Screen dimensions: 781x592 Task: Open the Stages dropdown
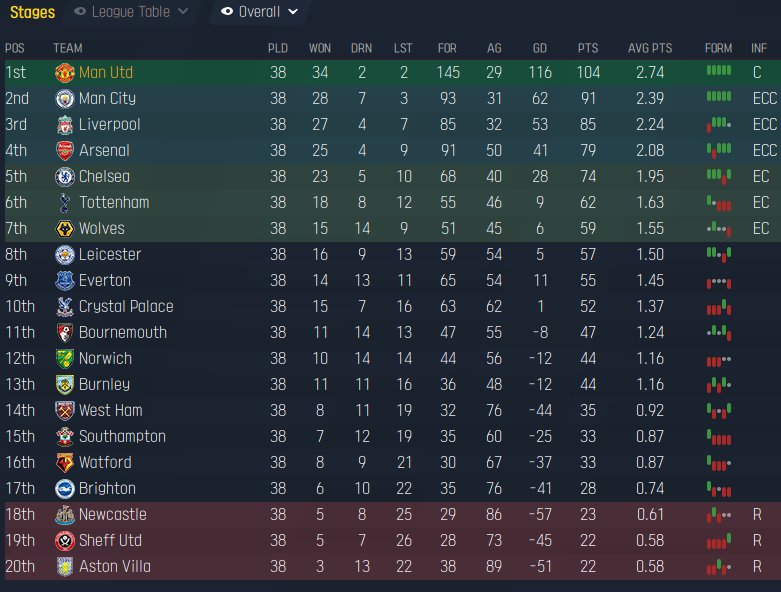[32, 12]
